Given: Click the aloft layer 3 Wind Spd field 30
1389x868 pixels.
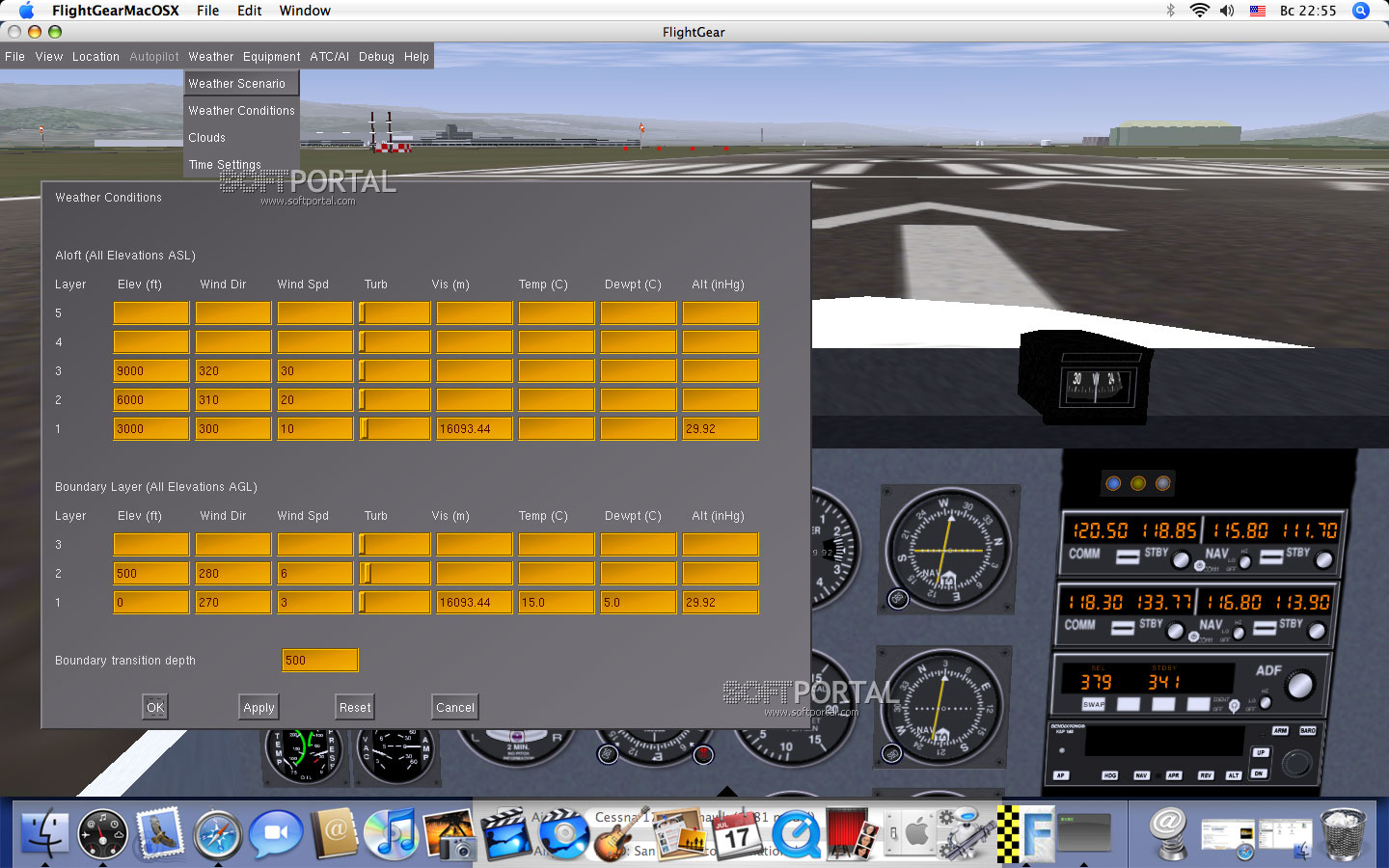Looking at the screenshot, I should tap(315, 370).
